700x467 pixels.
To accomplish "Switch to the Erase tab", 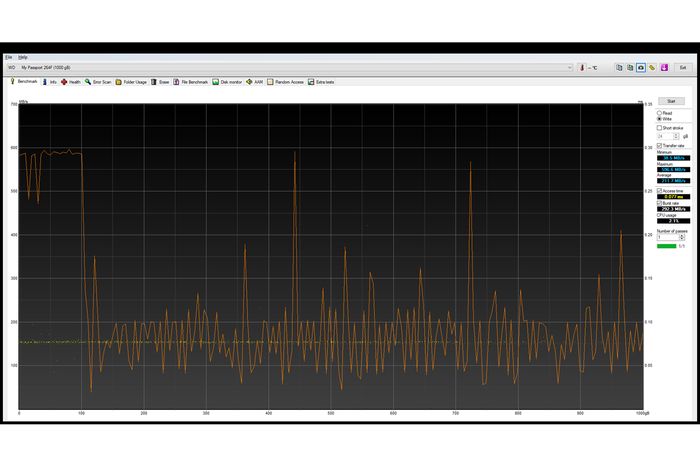I will (x=160, y=82).
